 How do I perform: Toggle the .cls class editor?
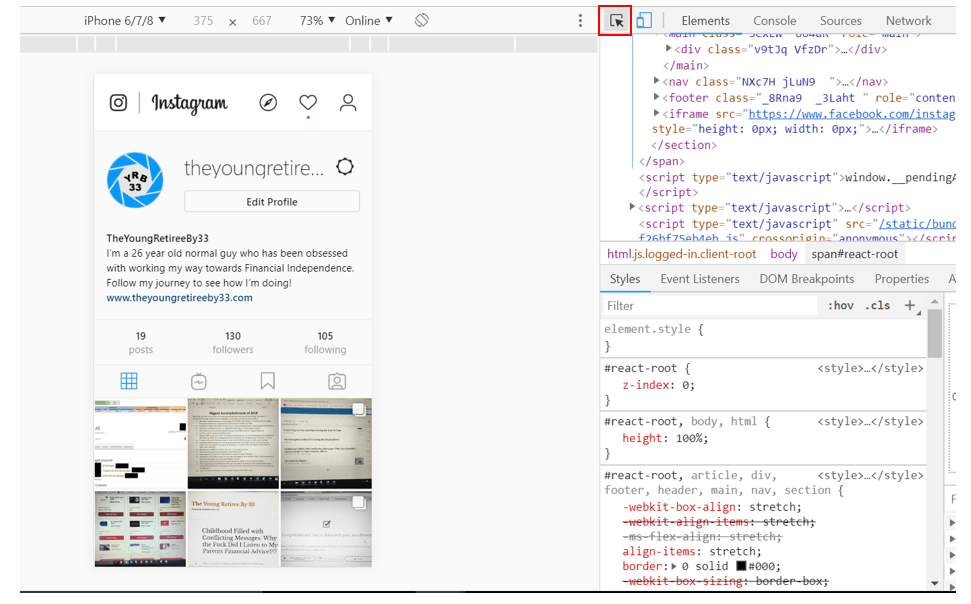click(877, 305)
